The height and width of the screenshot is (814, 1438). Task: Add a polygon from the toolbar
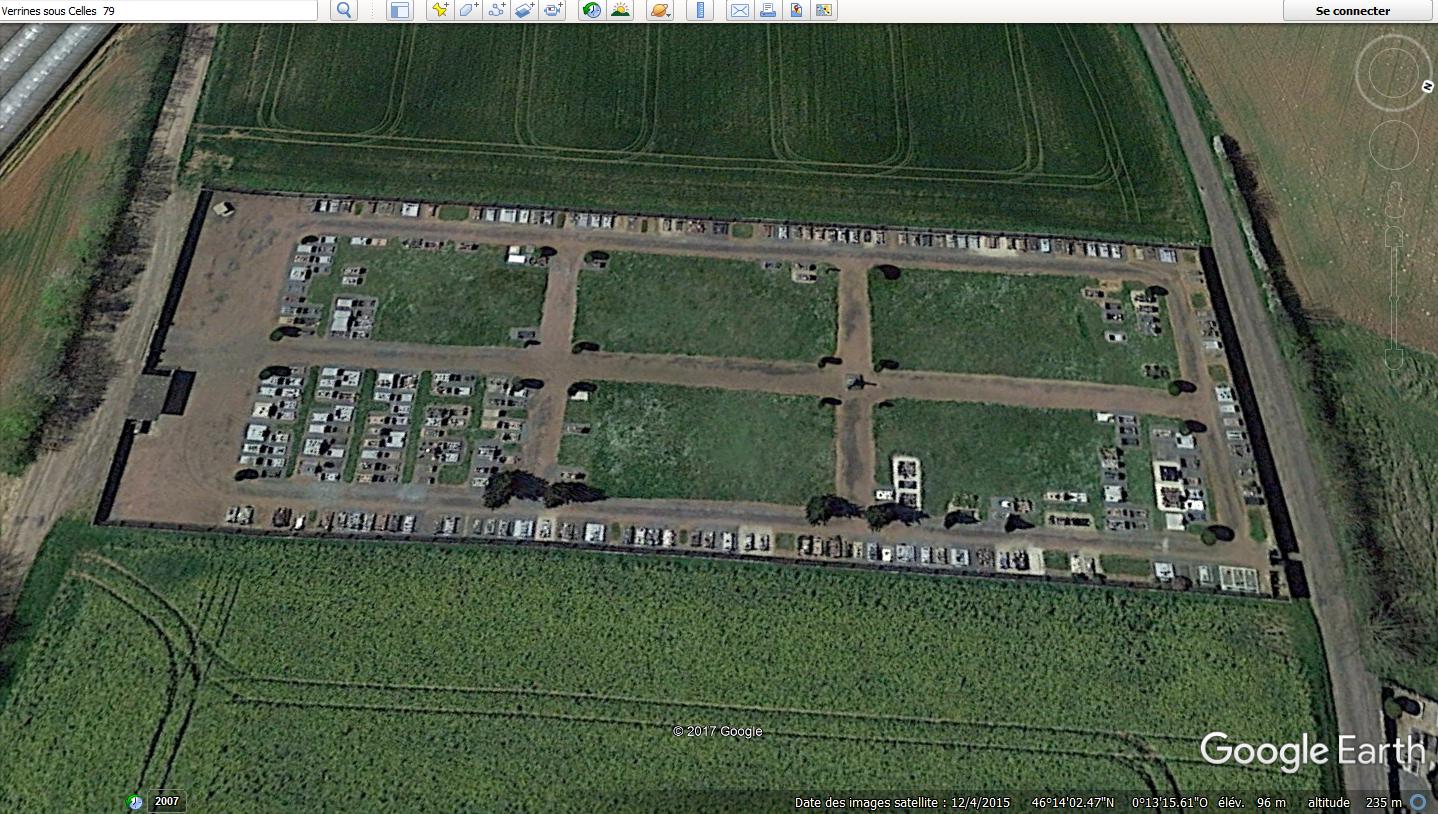[468, 10]
